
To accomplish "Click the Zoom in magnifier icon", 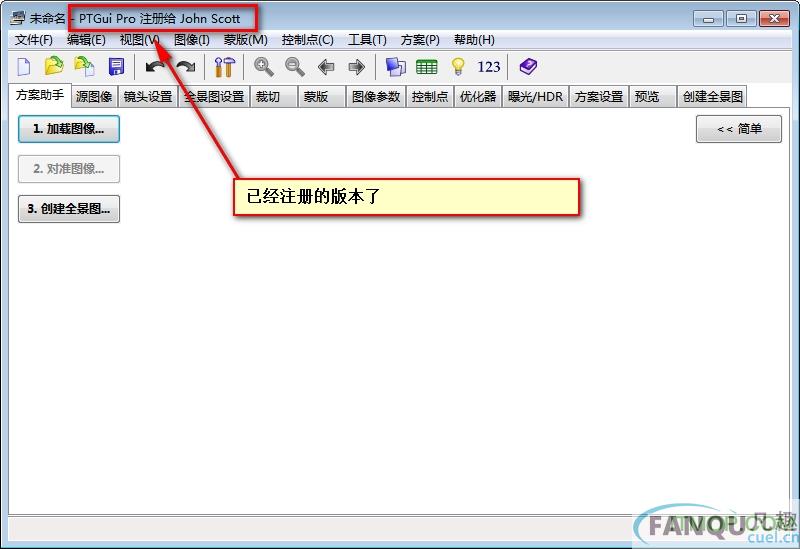I will tap(264, 67).
